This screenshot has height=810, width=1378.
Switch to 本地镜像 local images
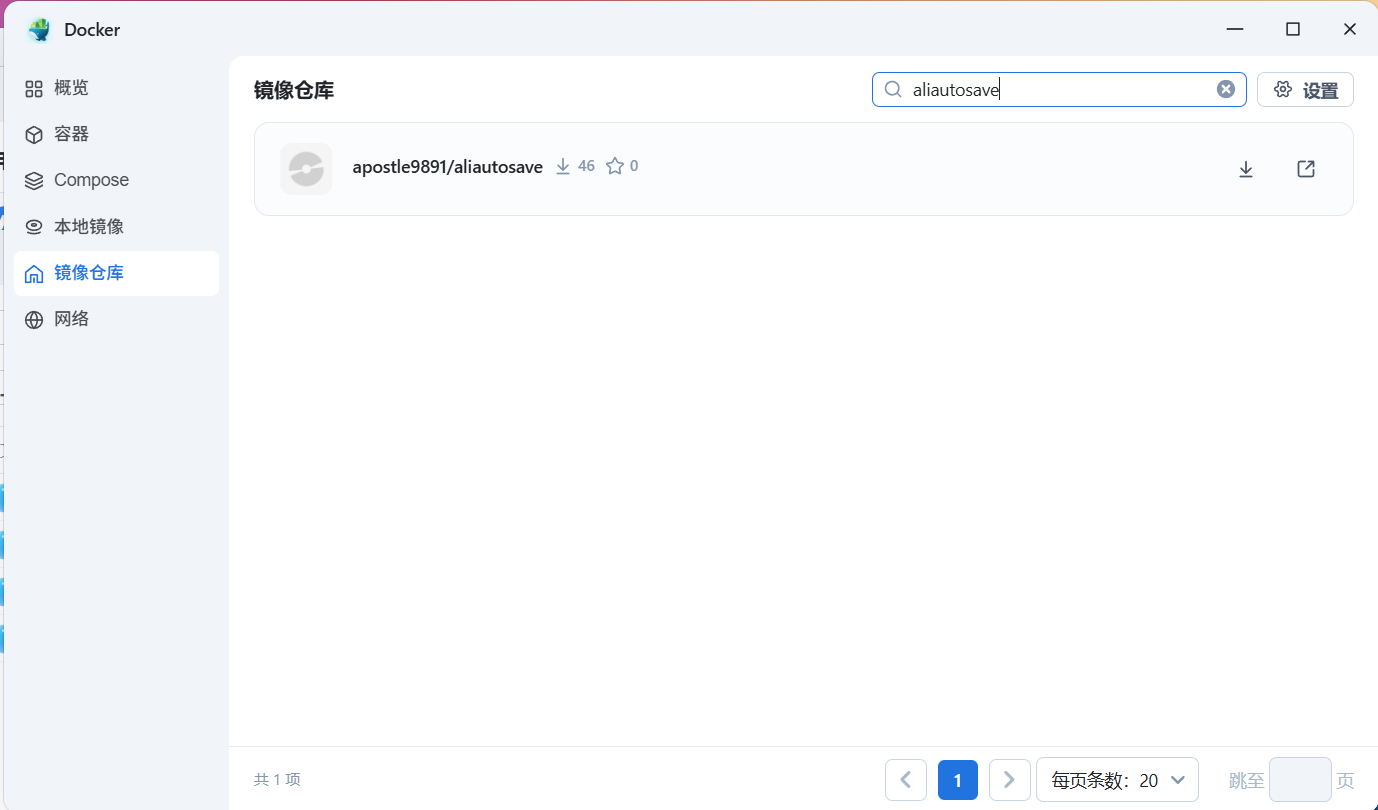click(x=88, y=227)
